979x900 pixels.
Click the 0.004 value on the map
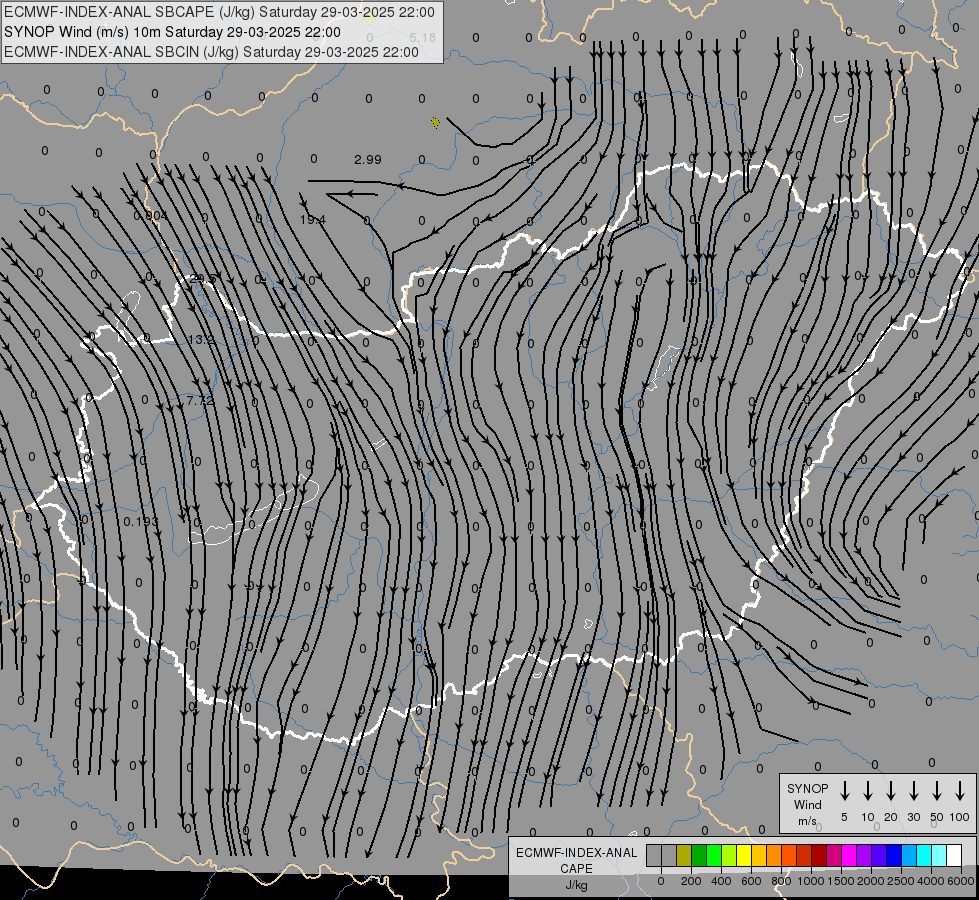150,215
